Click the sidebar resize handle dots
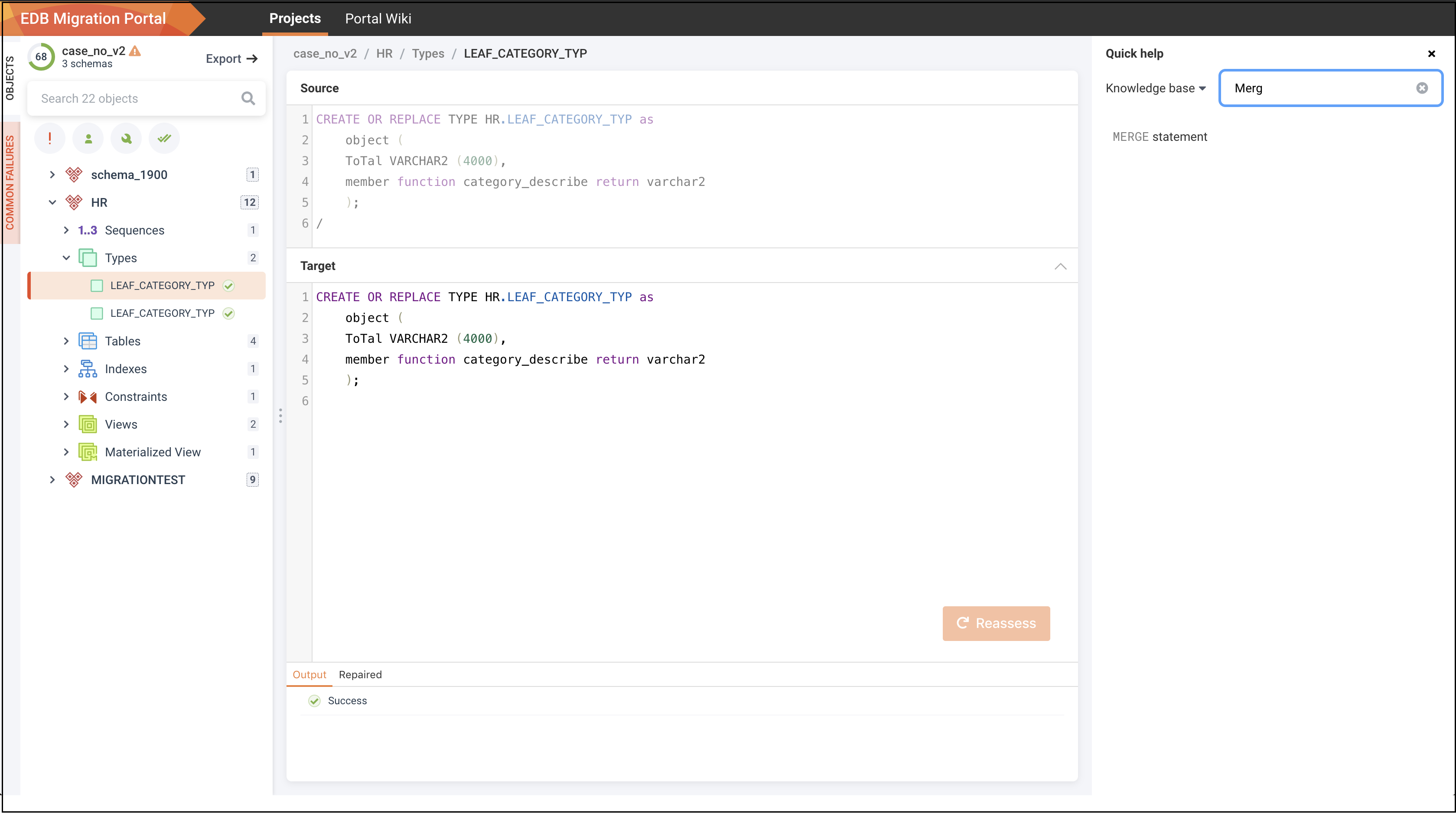This screenshot has height=813, width=1456. 280,416
